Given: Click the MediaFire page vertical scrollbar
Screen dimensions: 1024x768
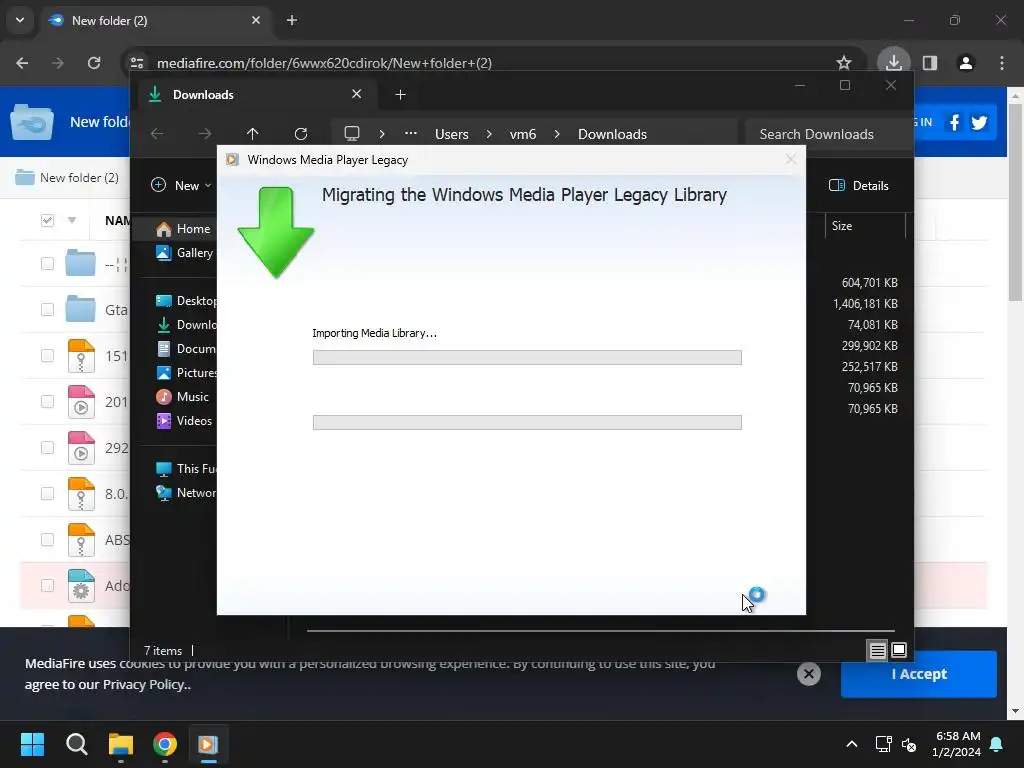Looking at the screenshot, I should tap(1014, 201).
